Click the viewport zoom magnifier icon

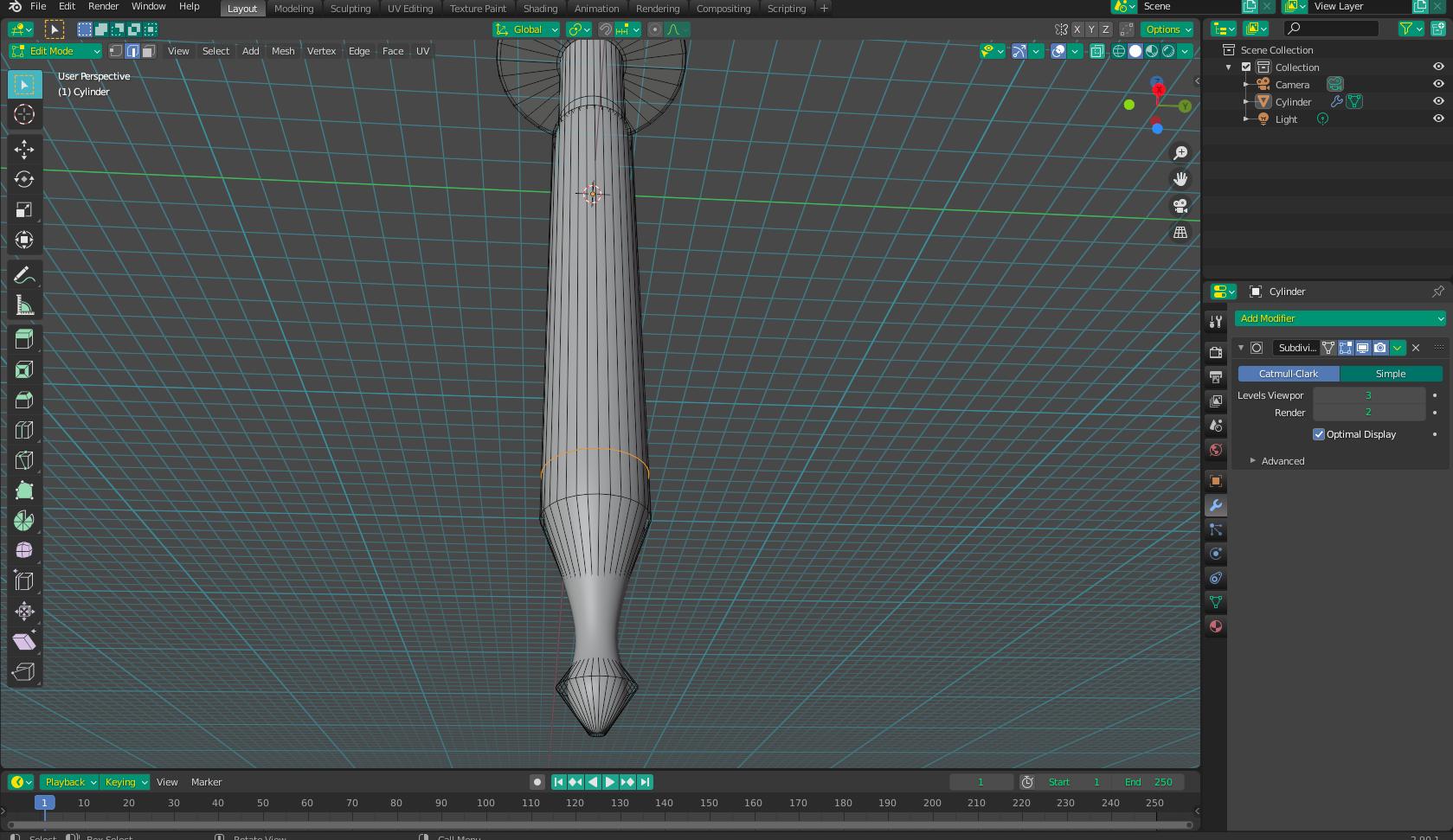tap(1180, 153)
